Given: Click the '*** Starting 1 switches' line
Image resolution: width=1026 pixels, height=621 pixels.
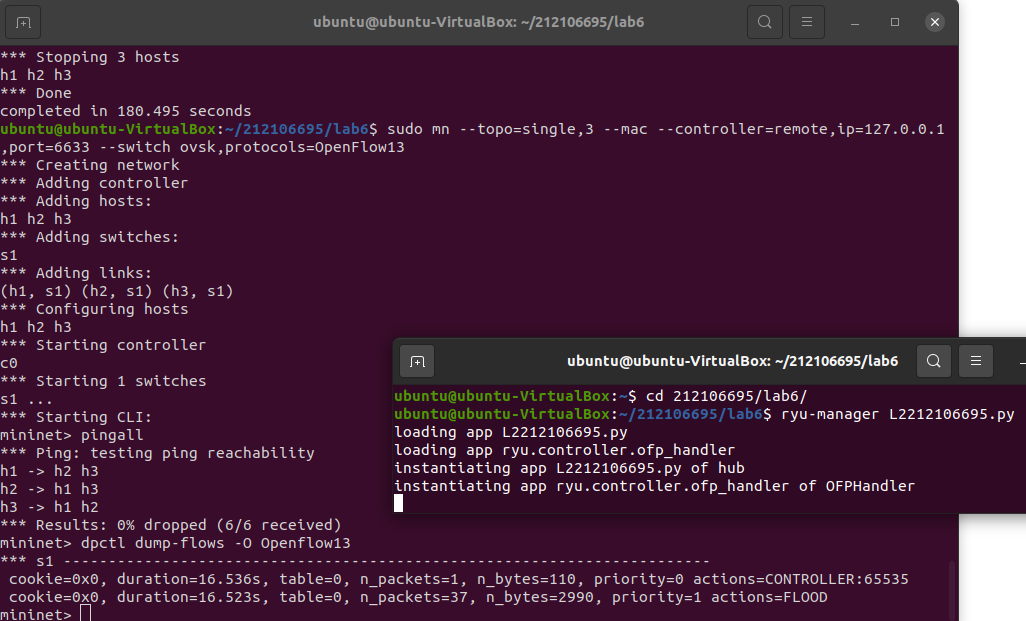Looking at the screenshot, I should 103,381.
